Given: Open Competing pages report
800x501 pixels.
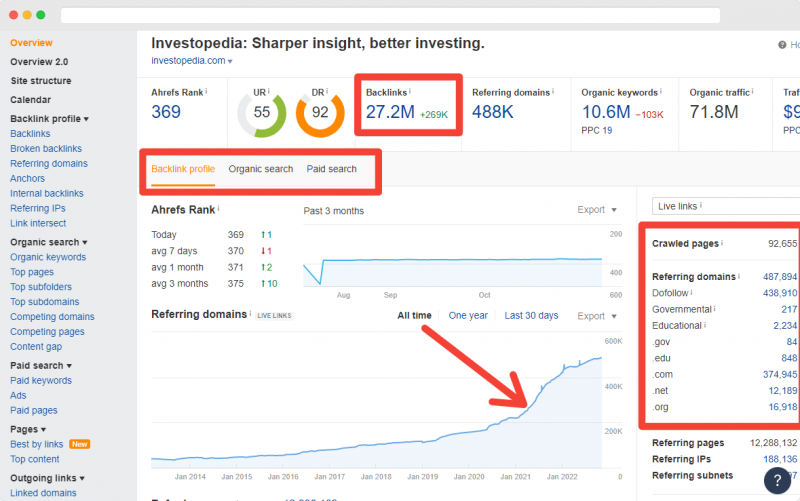Looking at the screenshot, I should (x=47, y=332).
